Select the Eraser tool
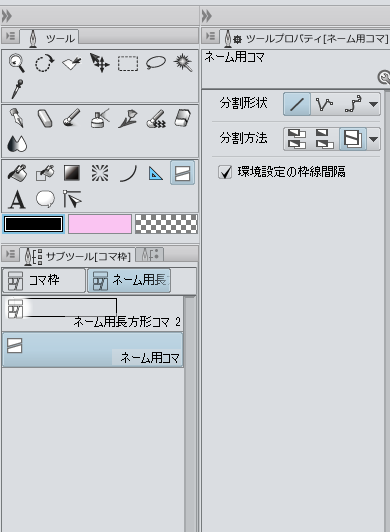The height and width of the screenshot is (532, 390). click(183, 118)
